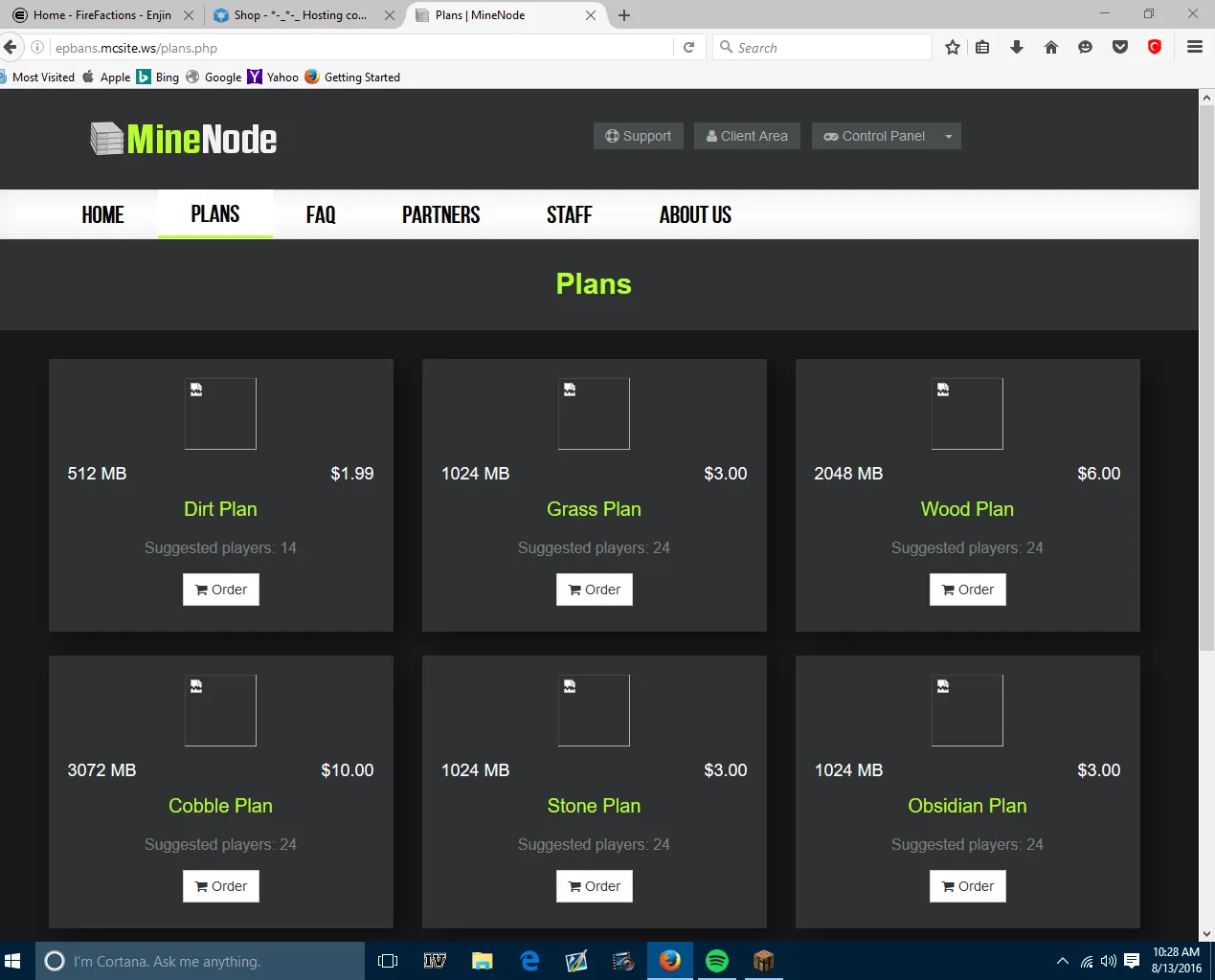Open the Google bookmark
Viewport: 1215px width, 980px height.
coord(214,78)
